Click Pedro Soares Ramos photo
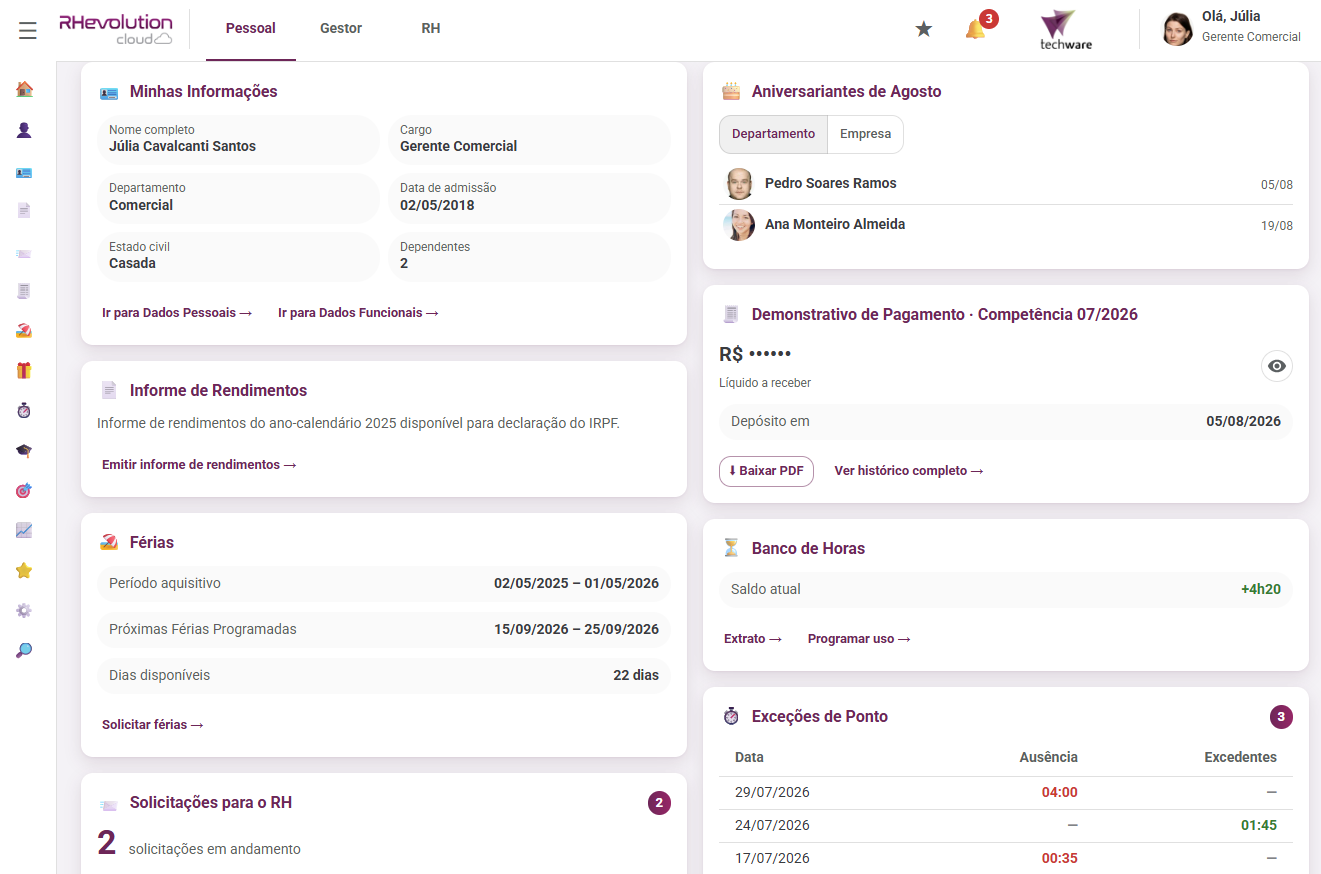Viewport: 1321px width, 874px height. coord(739,184)
